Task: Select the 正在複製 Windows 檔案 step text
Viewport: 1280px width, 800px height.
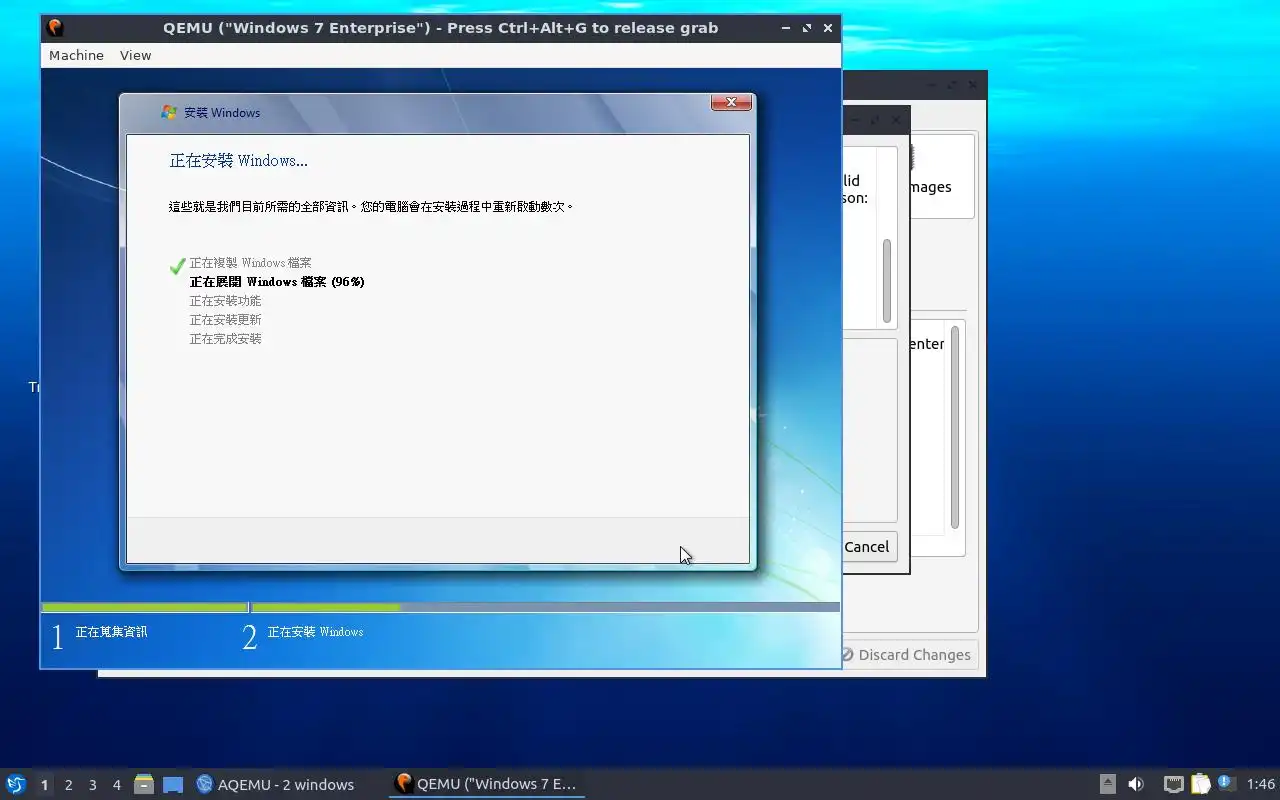Action: (x=250, y=263)
